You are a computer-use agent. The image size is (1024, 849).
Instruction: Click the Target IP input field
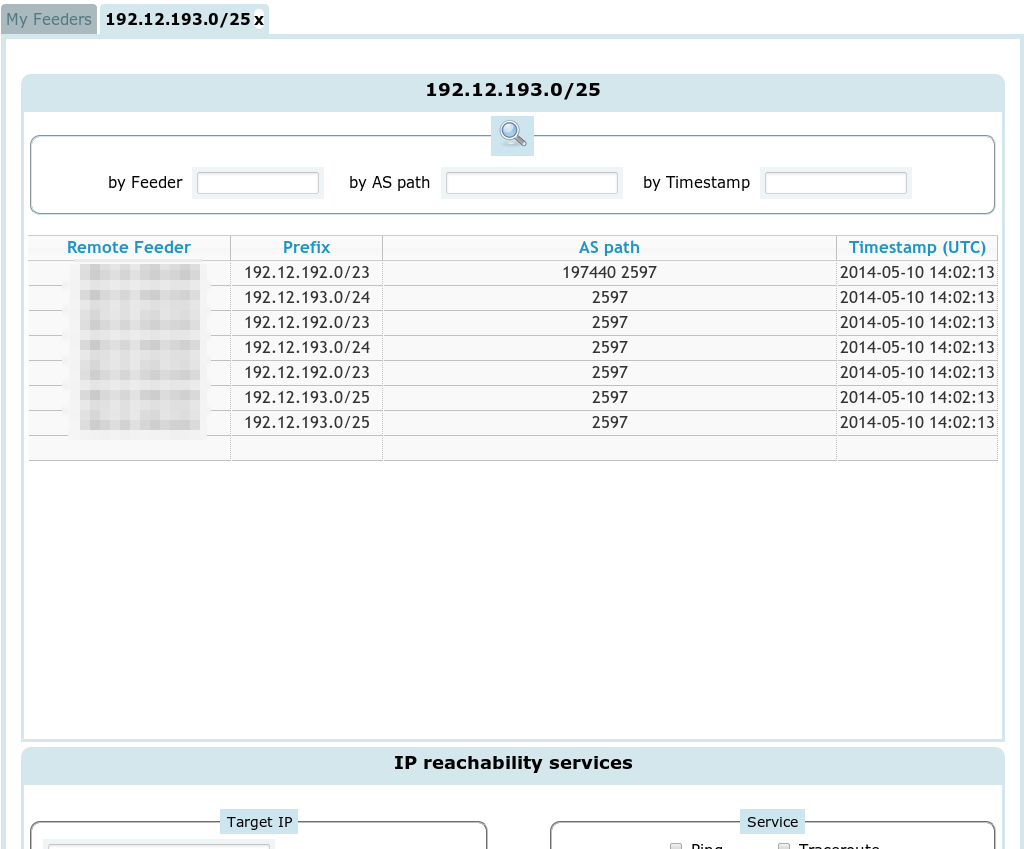tap(160, 845)
